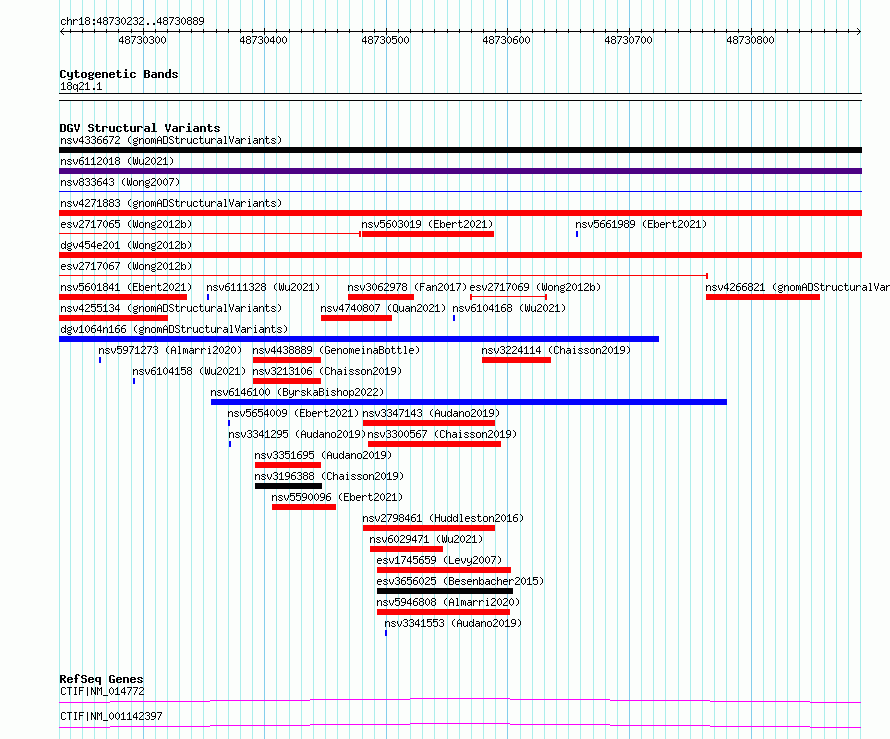Click the Cytogenetic Bands track title
This screenshot has width=890, height=739.
(119, 74)
